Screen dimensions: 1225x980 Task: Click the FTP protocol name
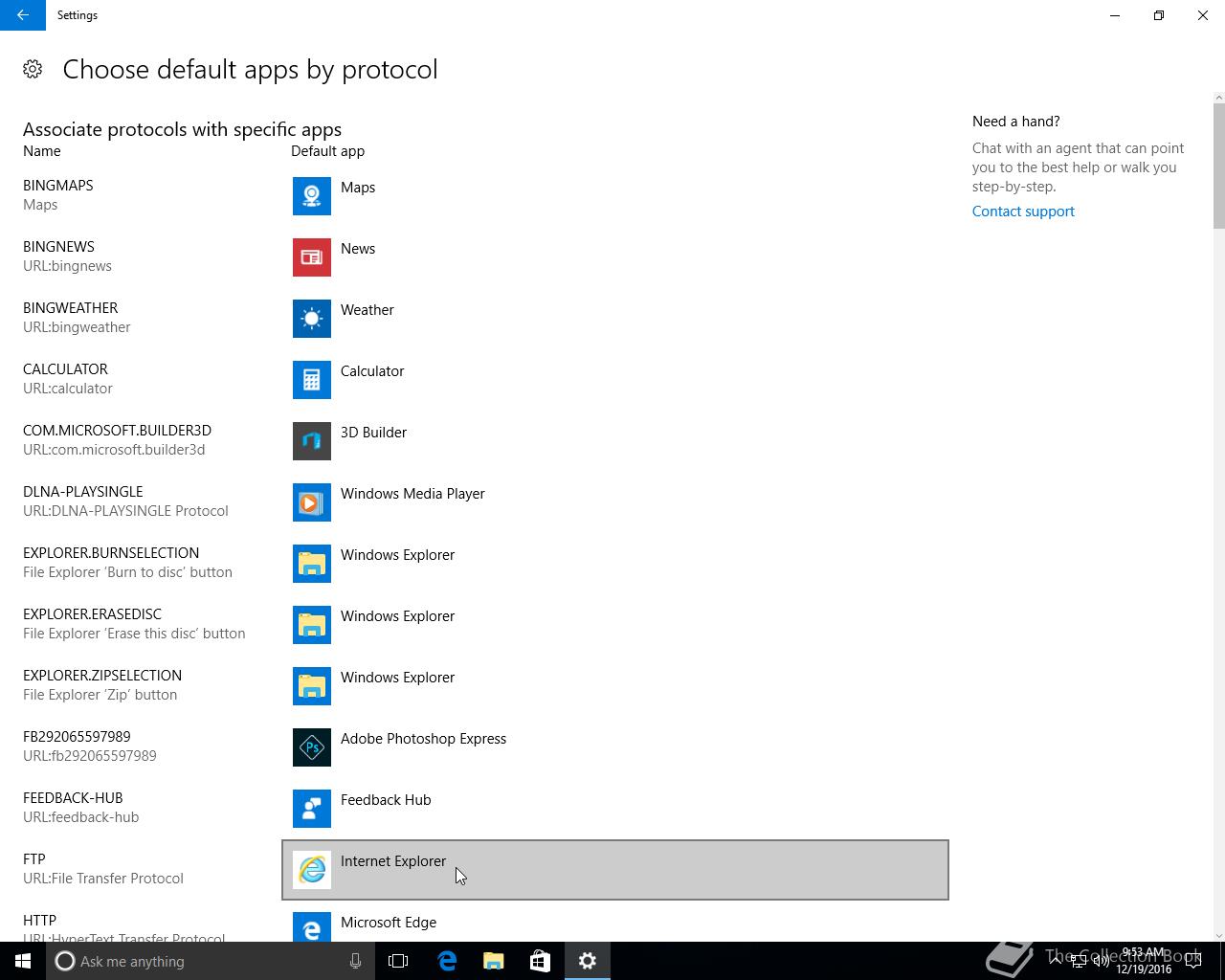click(34, 859)
